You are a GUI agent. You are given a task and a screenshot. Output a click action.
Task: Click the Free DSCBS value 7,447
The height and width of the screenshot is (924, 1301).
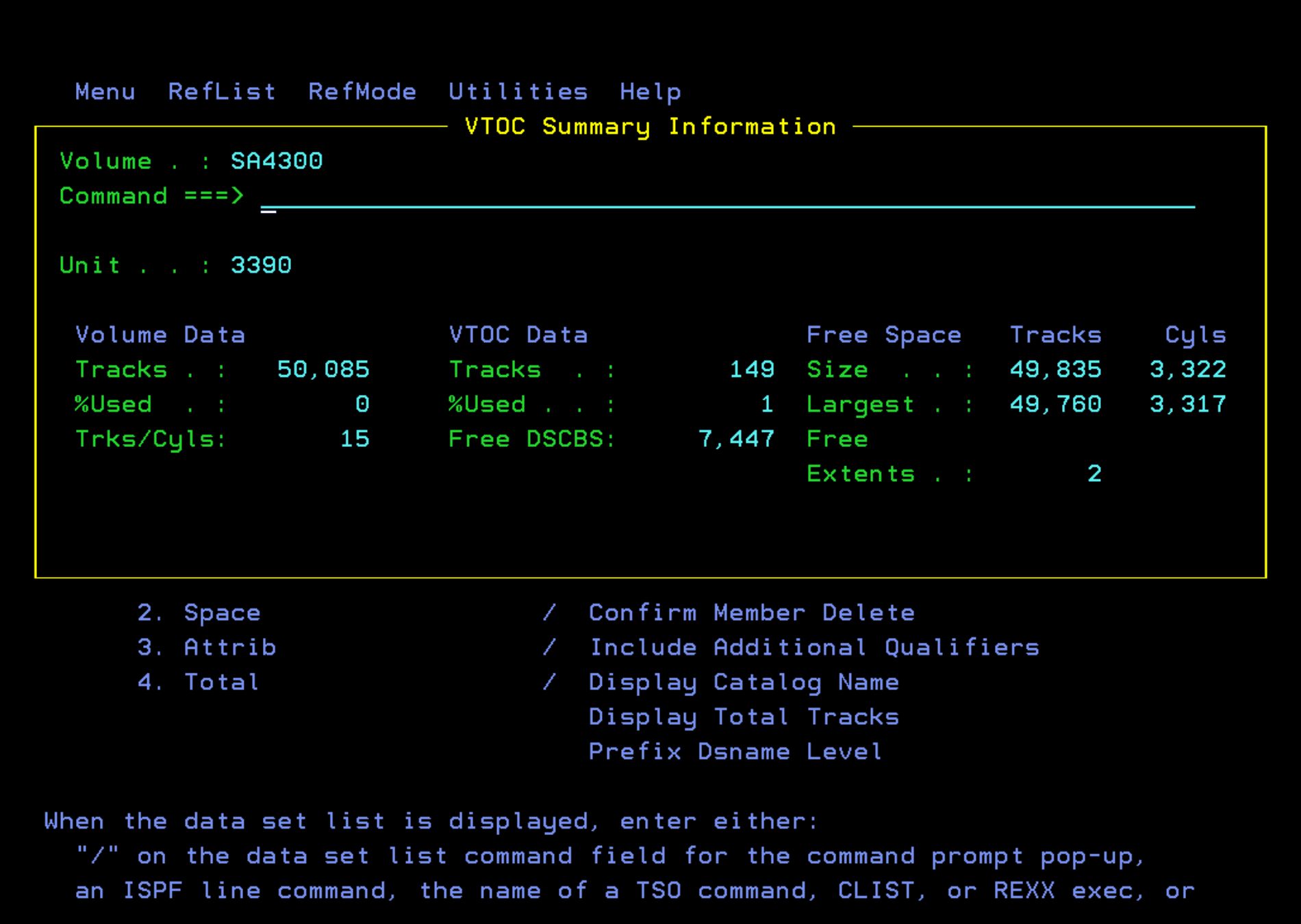point(736,439)
